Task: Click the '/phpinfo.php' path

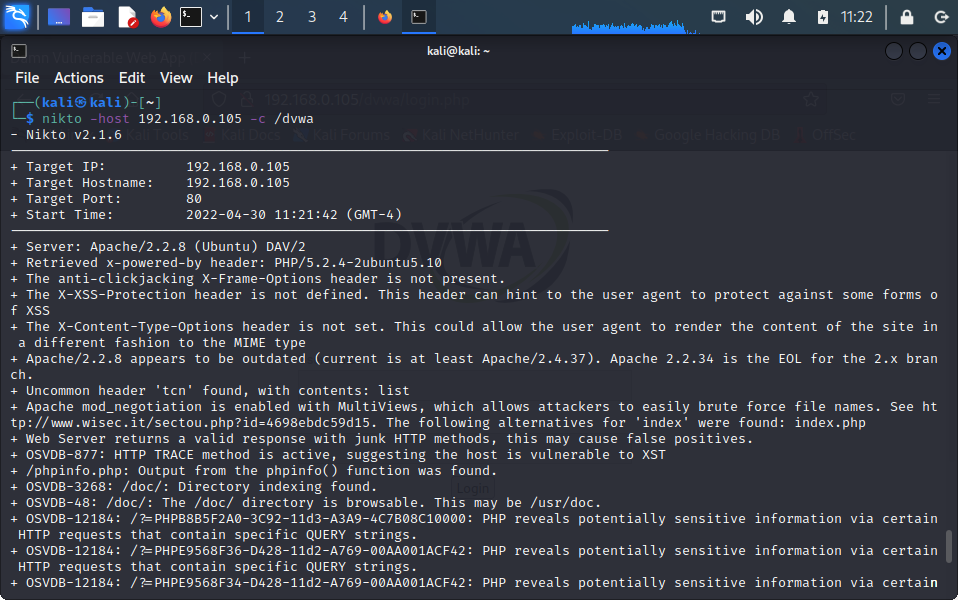Action: [74, 470]
